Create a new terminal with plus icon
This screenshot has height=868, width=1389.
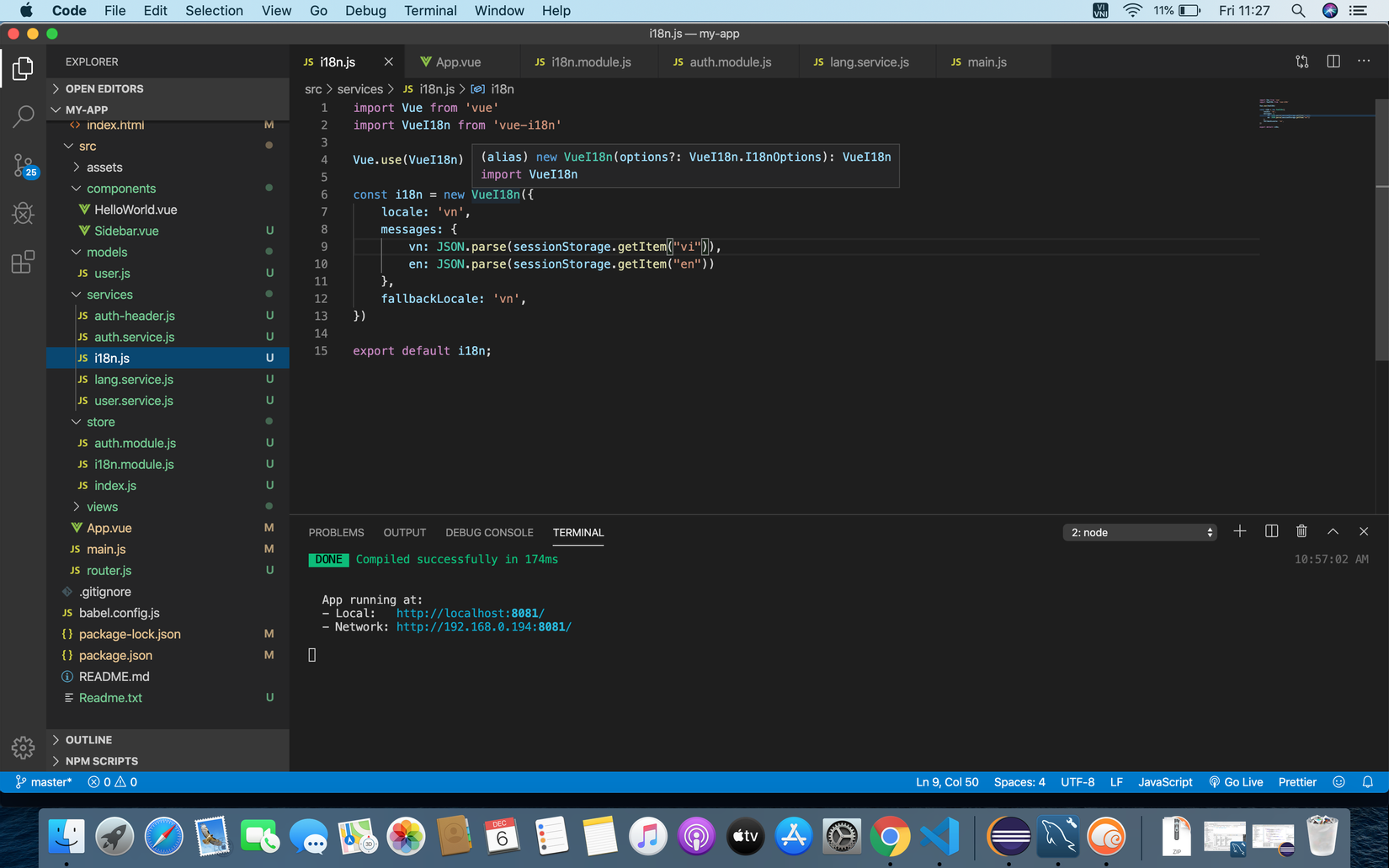(x=1239, y=531)
